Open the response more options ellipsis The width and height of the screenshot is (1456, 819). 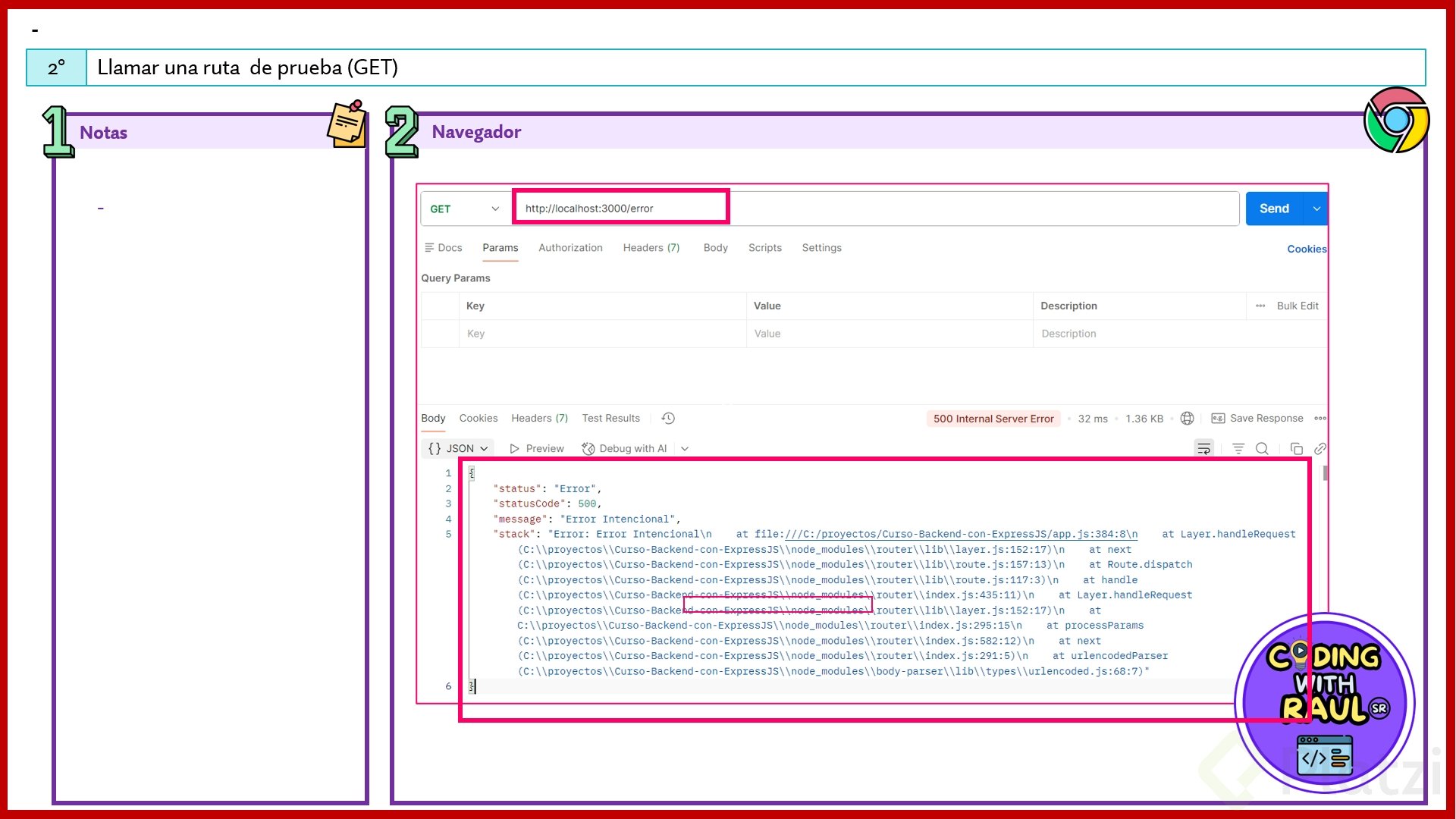point(1320,419)
